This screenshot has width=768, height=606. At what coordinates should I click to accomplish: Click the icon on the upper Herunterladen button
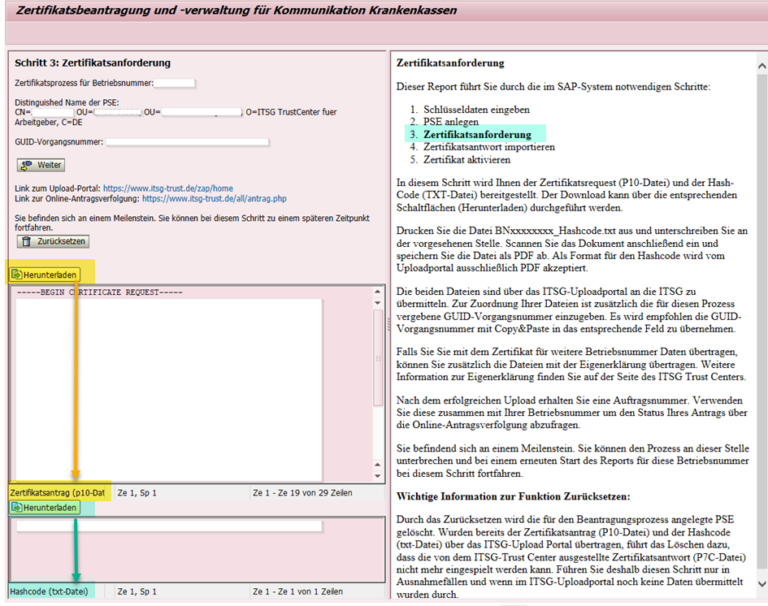(x=16, y=275)
